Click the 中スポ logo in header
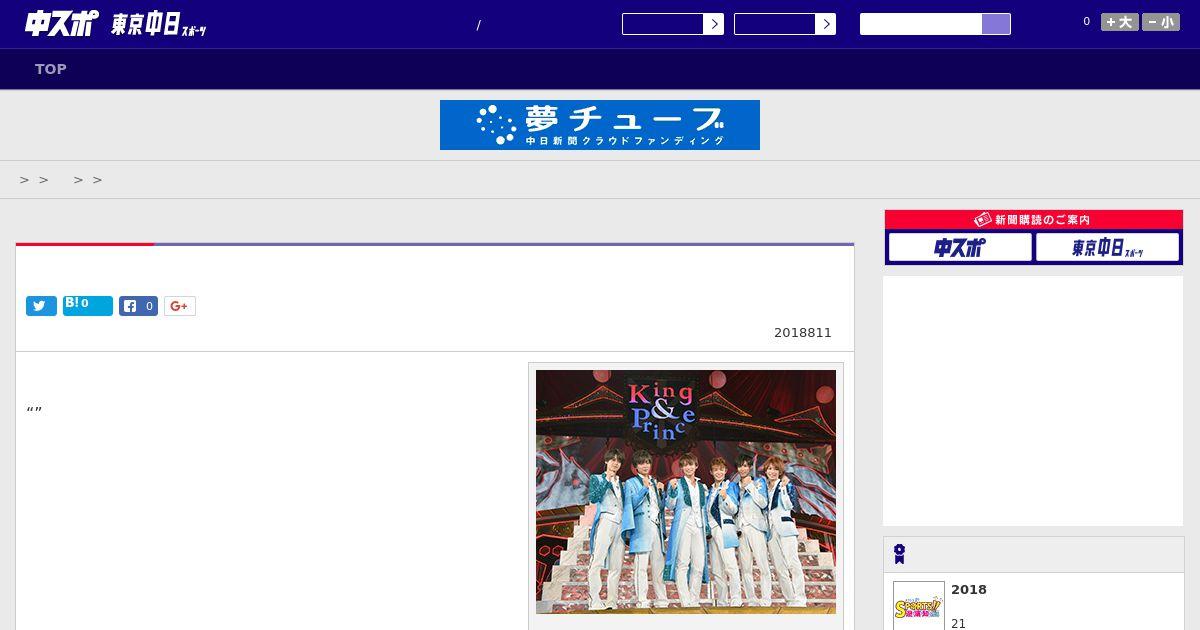This screenshot has width=1200, height=630. 62,23
